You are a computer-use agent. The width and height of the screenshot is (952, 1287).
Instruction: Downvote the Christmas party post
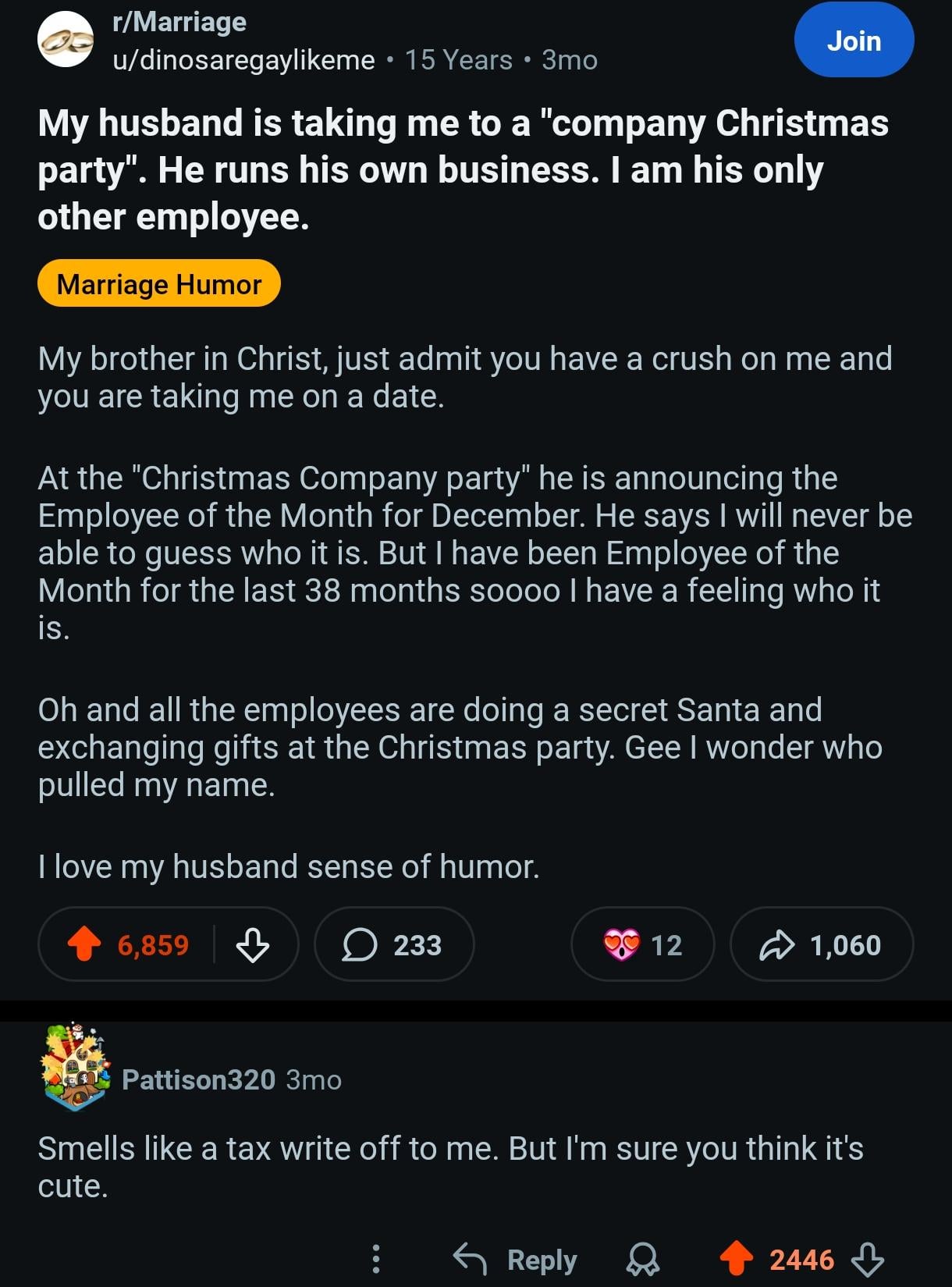pyautogui.click(x=252, y=944)
